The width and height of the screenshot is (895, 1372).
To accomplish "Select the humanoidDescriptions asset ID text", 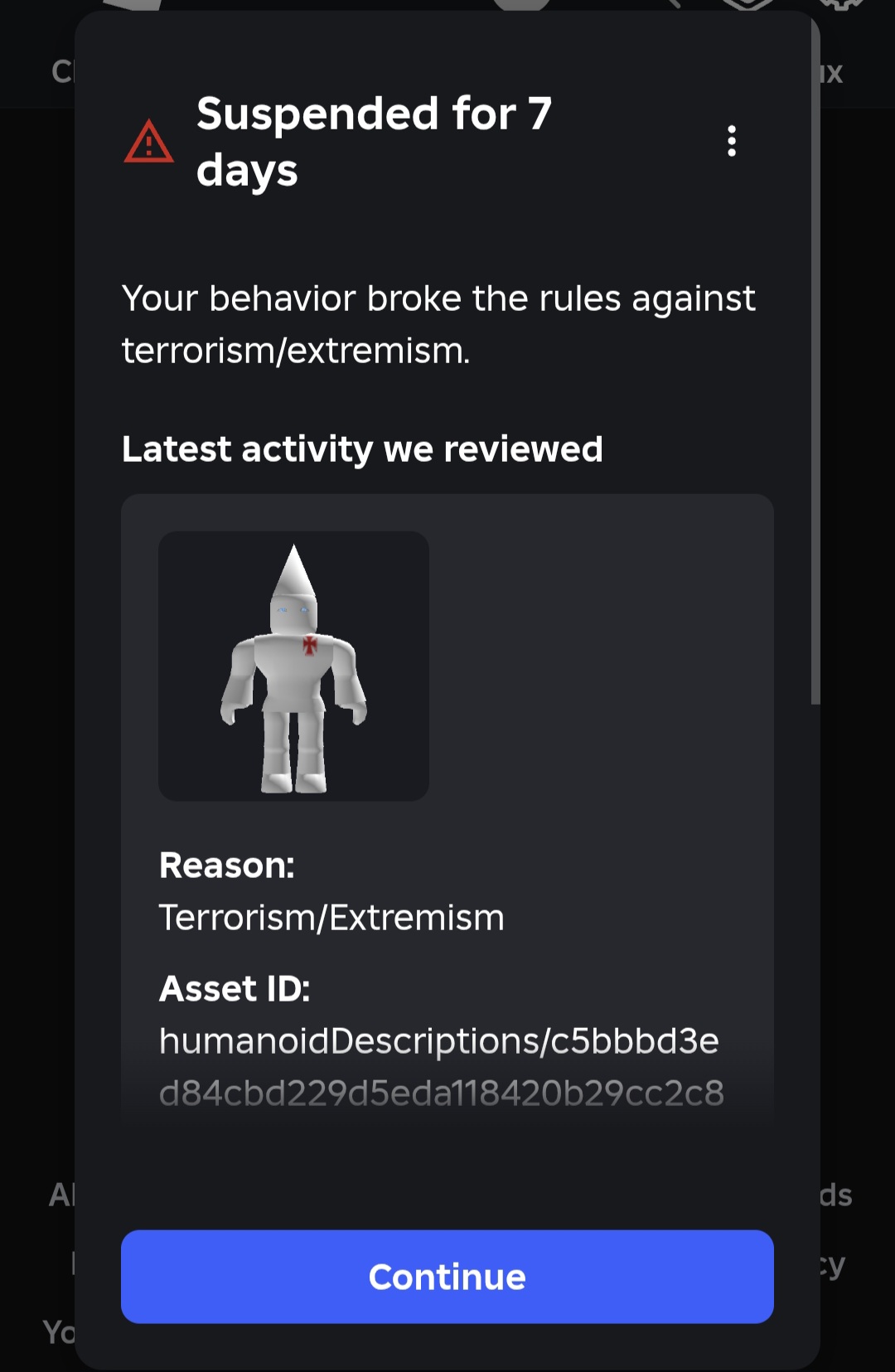I will pyautogui.click(x=439, y=1041).
